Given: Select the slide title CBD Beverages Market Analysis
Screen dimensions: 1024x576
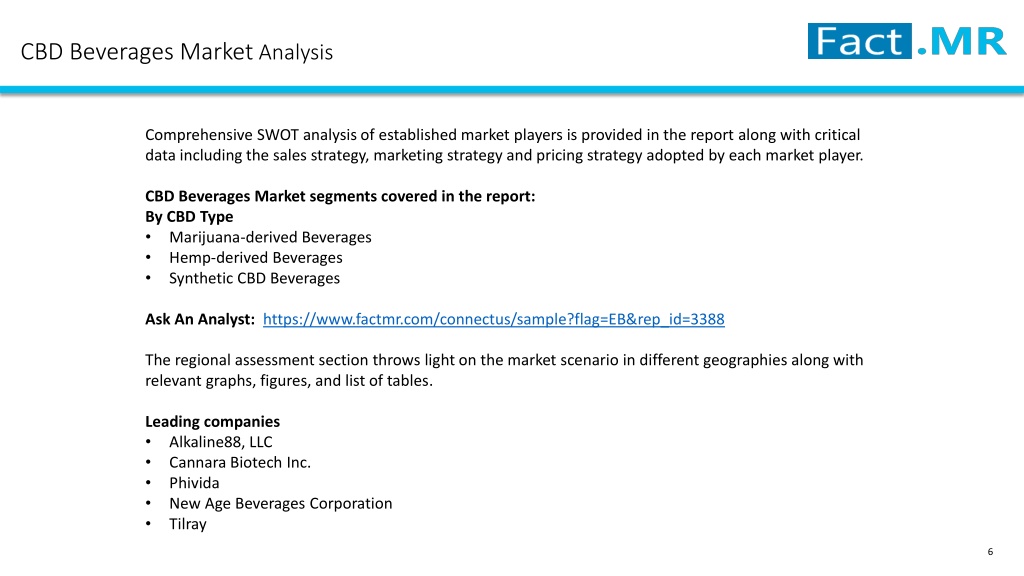Looking at the screenshot, I should pos(177,52).
